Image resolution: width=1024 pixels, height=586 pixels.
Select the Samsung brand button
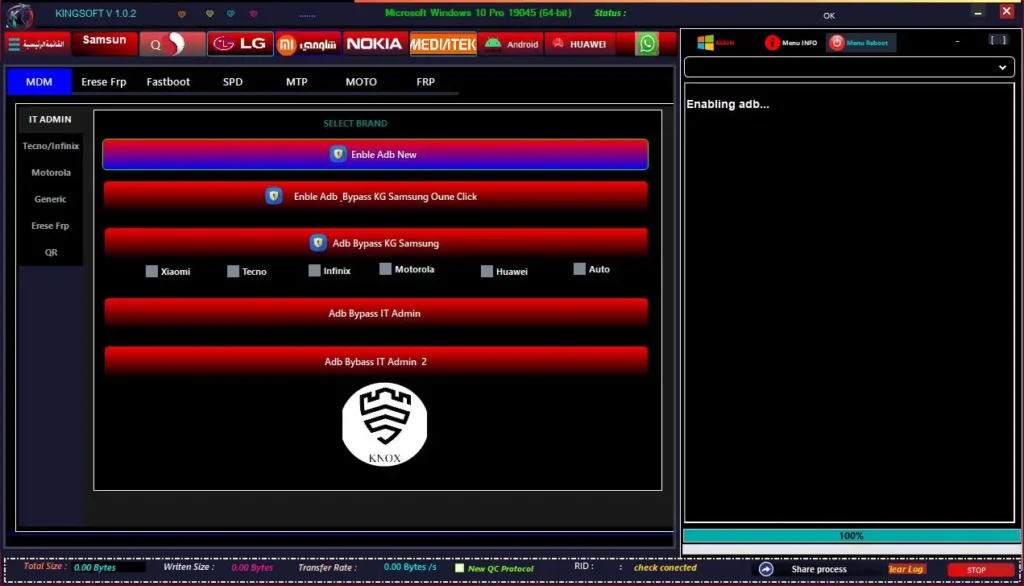104,43
